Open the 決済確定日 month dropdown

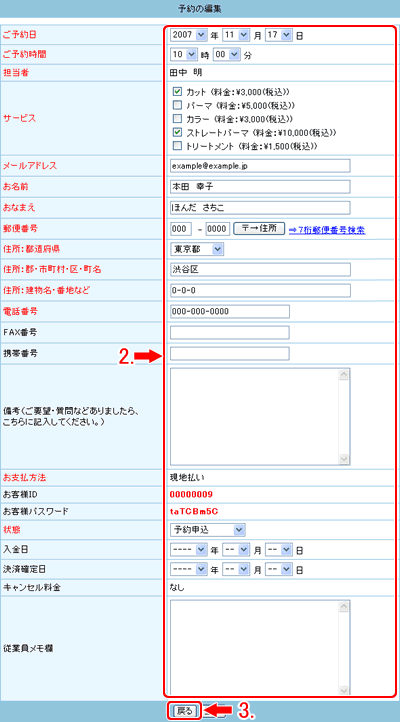(236, 570)
